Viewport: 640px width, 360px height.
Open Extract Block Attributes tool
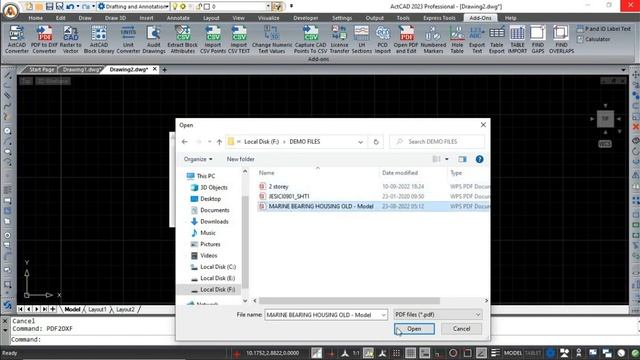(x=182, y=39)
